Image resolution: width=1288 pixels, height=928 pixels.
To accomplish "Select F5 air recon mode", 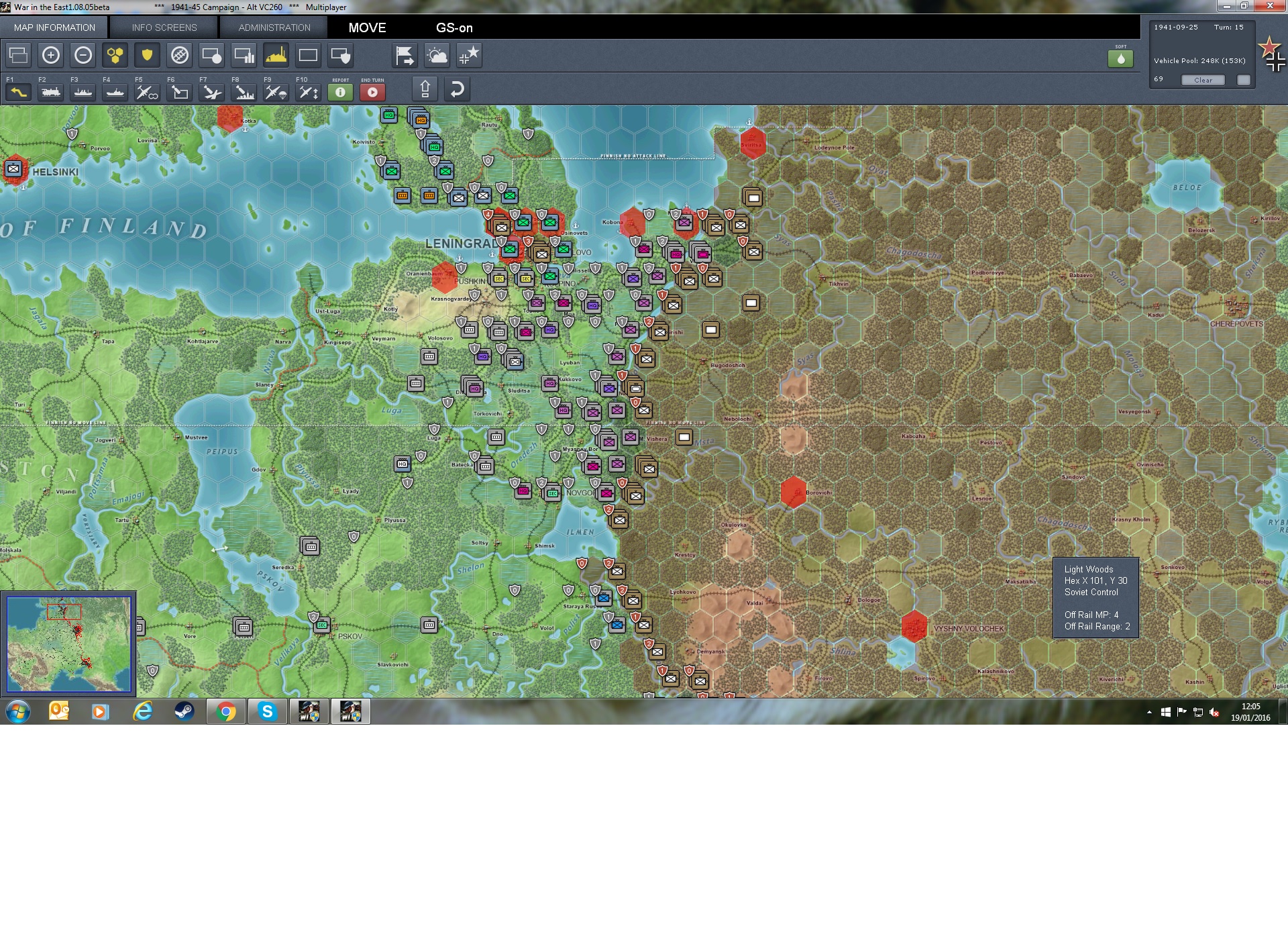I will pos(148,91).
